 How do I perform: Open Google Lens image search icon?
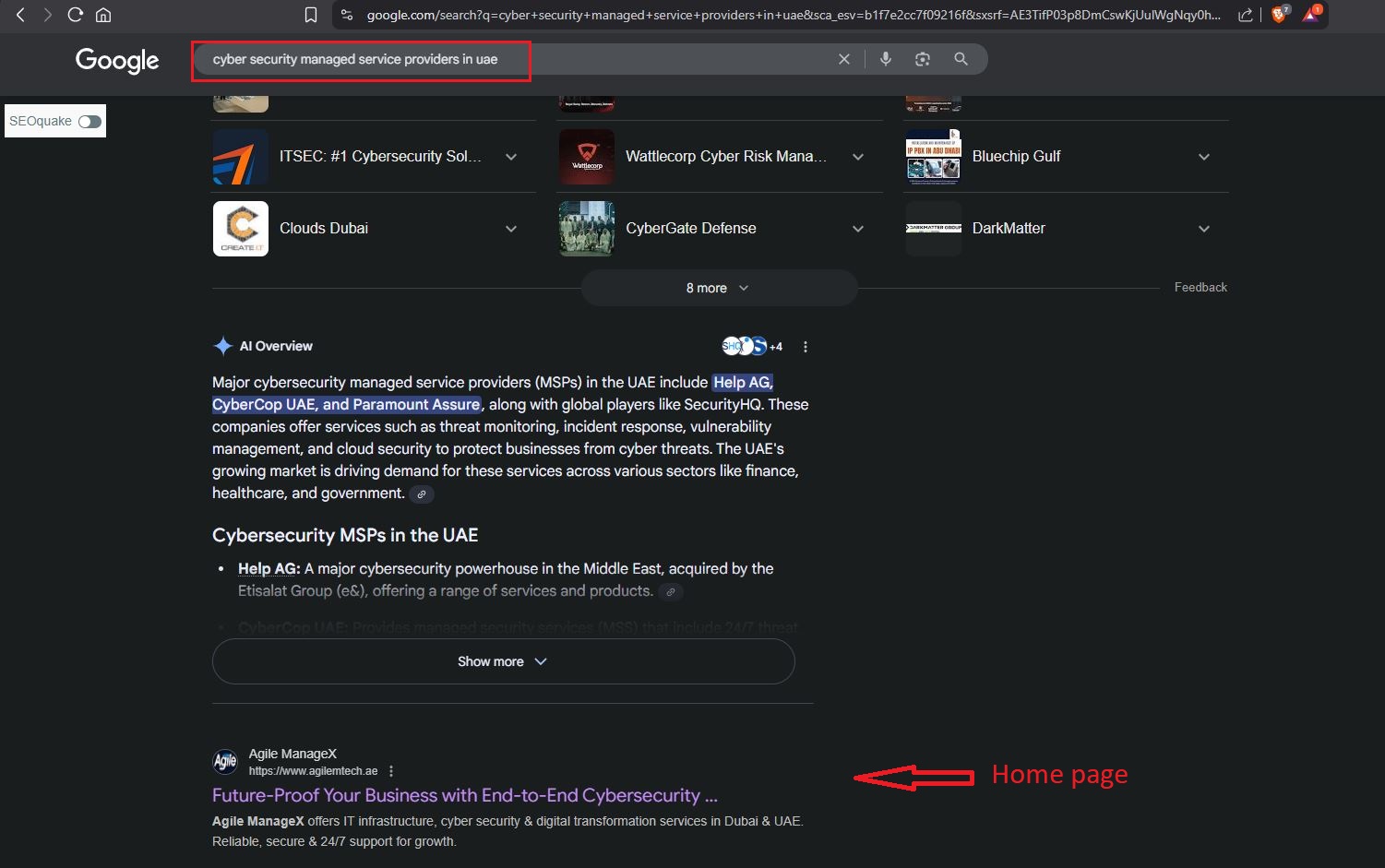(922, 59)
